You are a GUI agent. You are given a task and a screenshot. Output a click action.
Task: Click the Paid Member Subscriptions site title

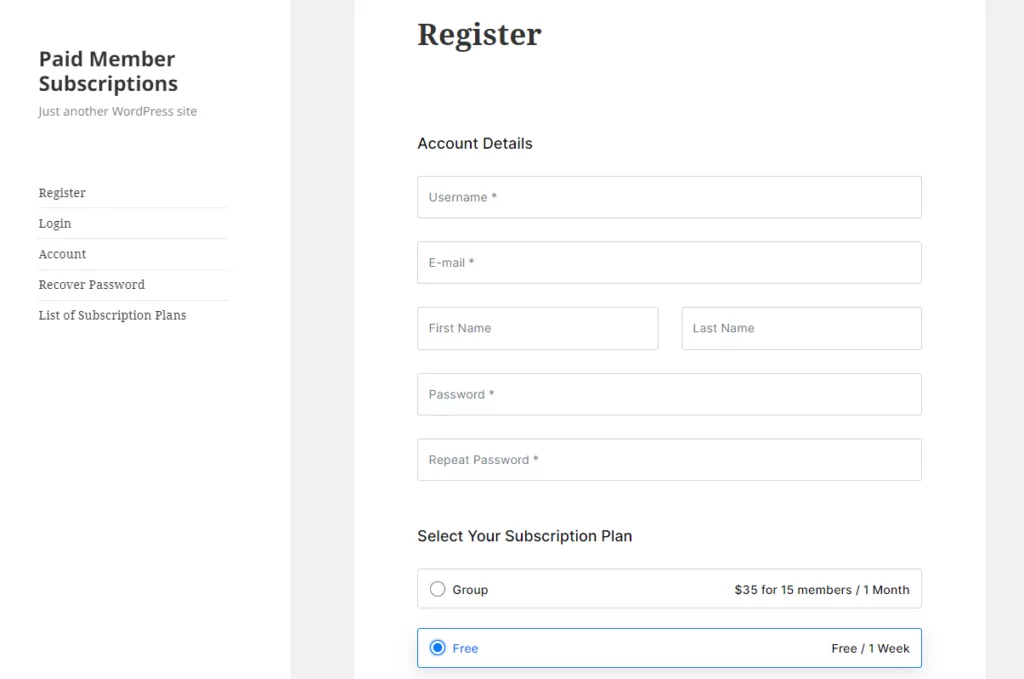[108, 71]
